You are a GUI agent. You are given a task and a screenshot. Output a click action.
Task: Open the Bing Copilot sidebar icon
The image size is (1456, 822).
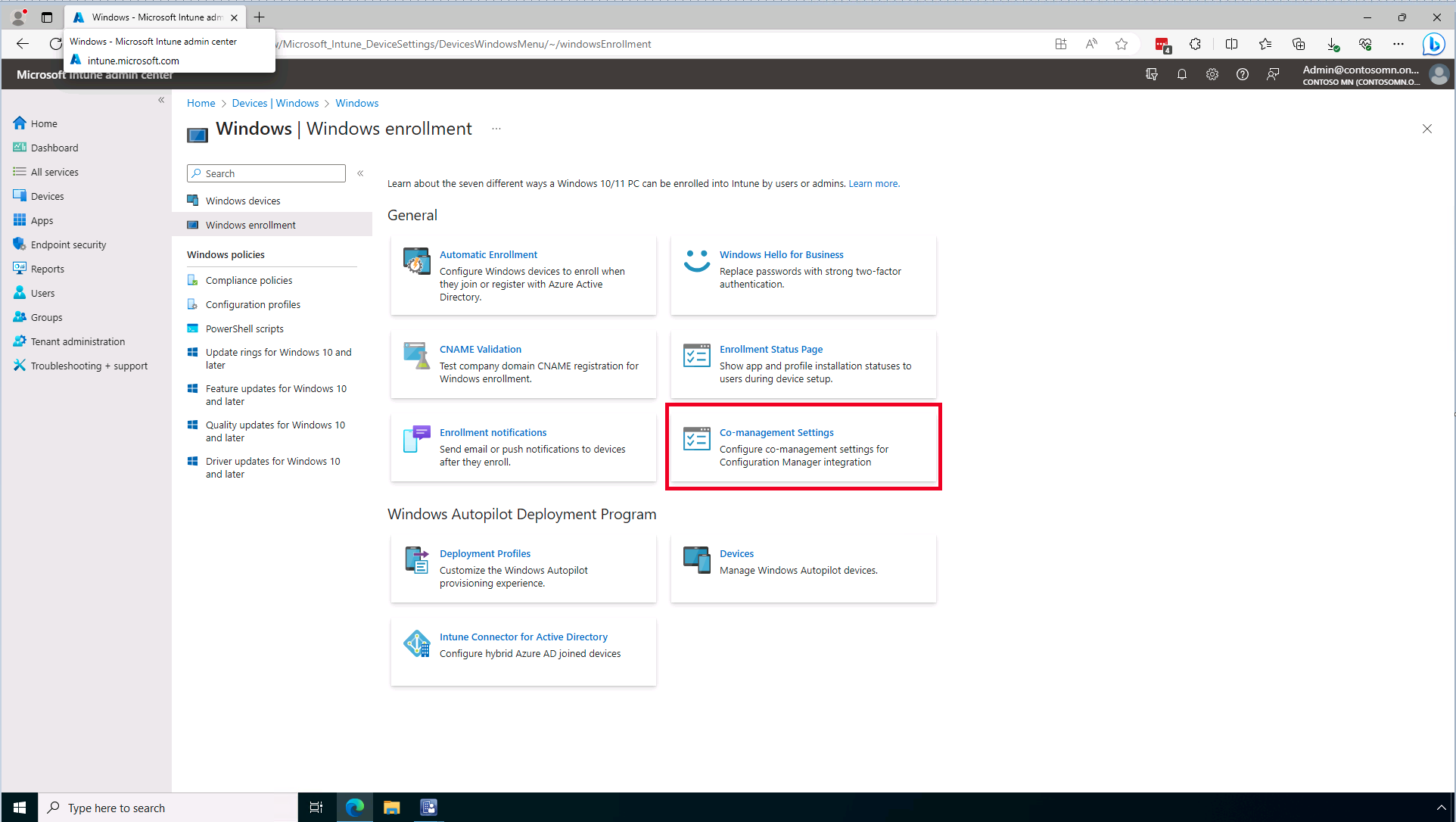pyautogui.click(x=1433, y=44)
